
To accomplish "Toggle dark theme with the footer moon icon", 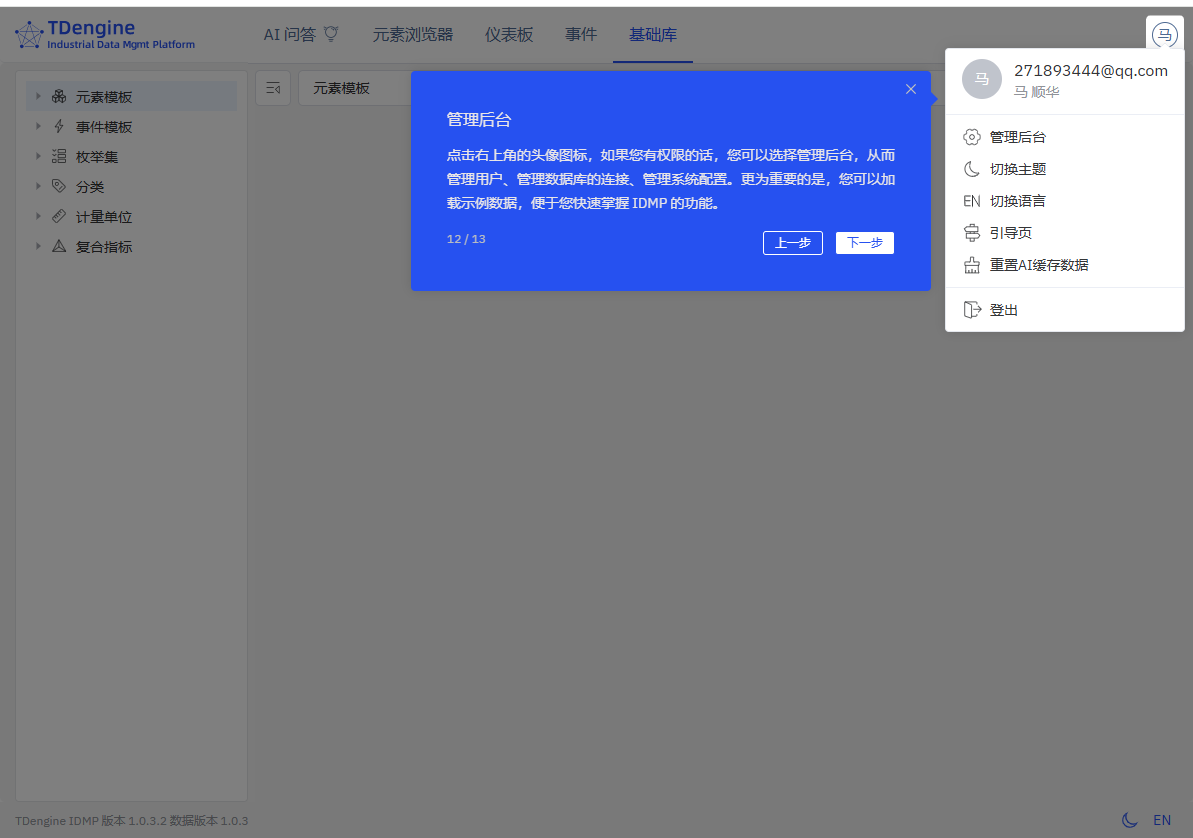I will click(x=1130, y=820).
